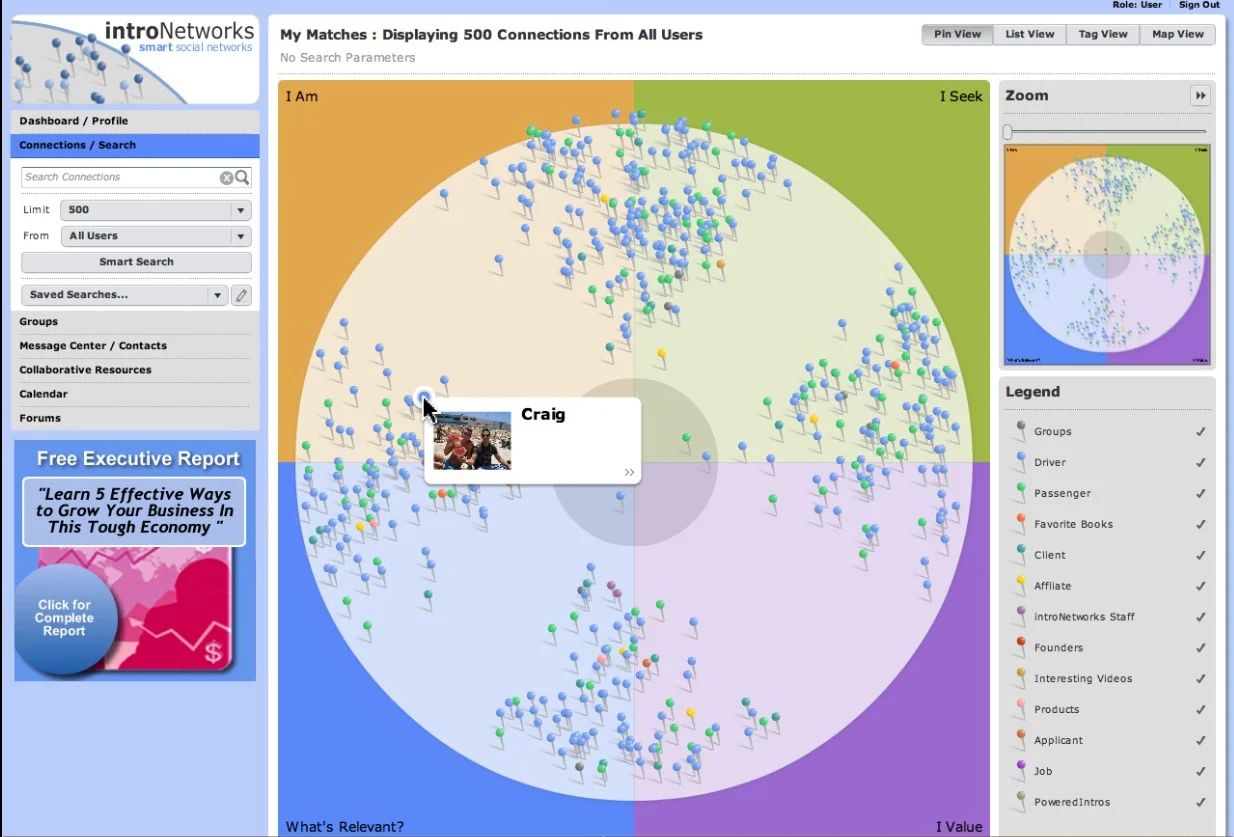Open the From dropdown set to All Users
The height and width of the screenshot is (837, 1234).
[240, 236]
